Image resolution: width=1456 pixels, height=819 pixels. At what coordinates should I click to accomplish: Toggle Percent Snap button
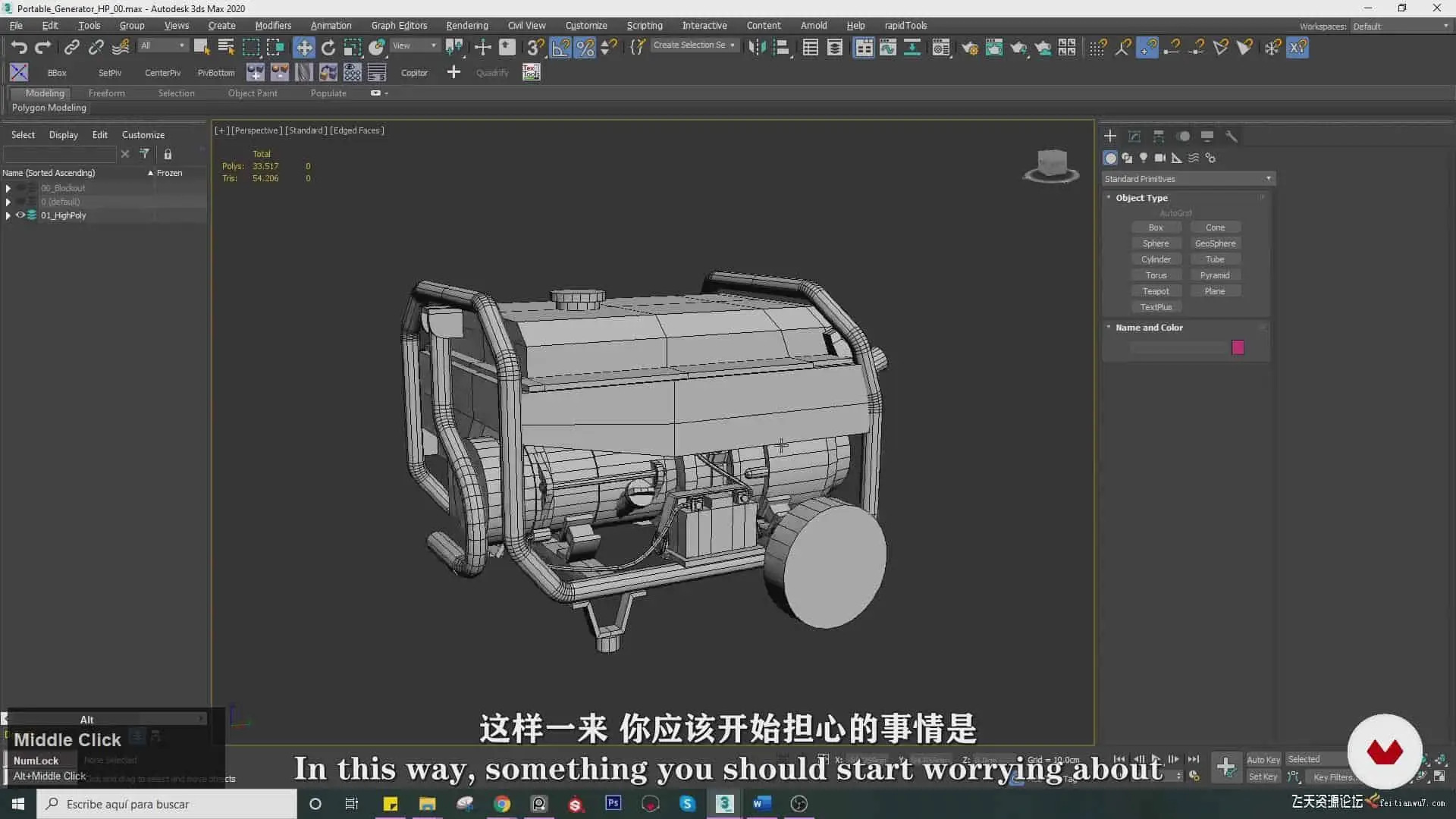tap(585, 48)
